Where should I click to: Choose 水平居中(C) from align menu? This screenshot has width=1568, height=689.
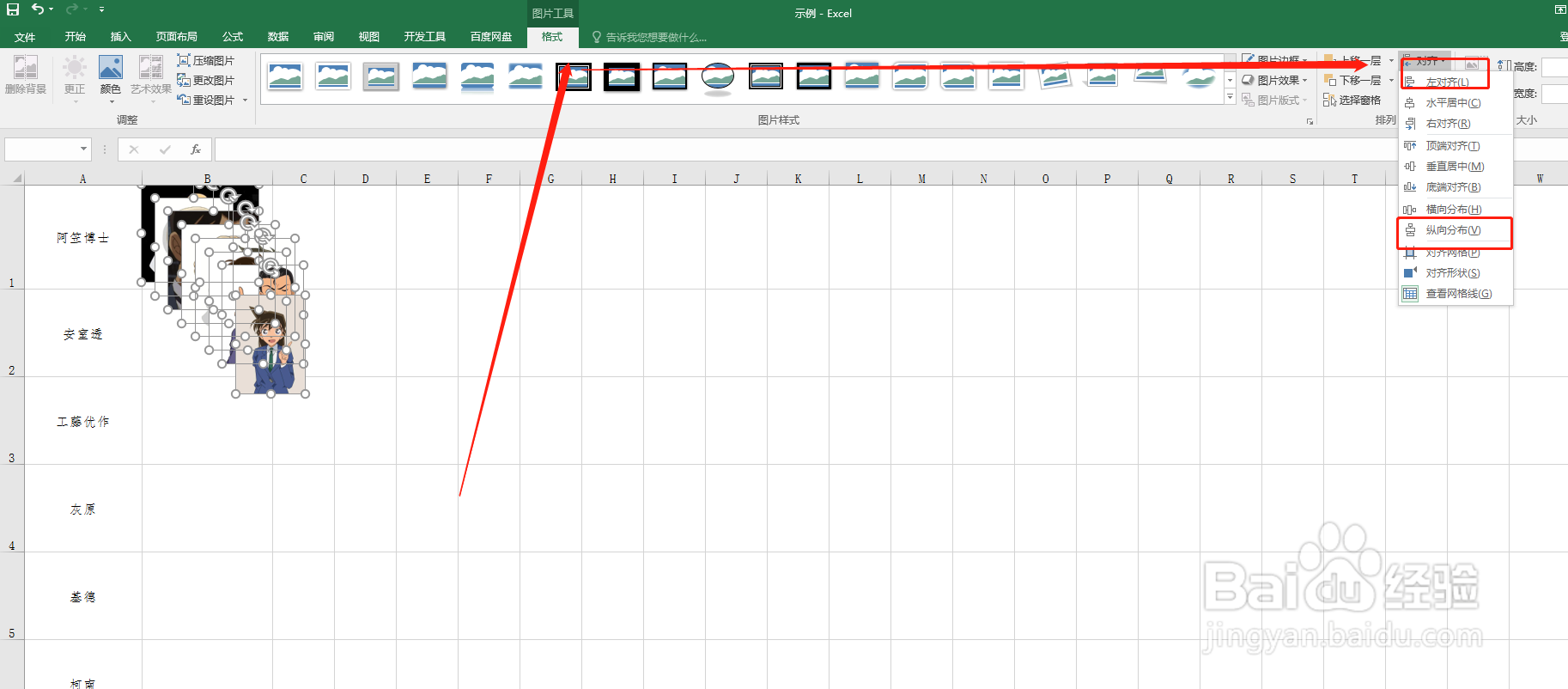[x=1456, y=103]
